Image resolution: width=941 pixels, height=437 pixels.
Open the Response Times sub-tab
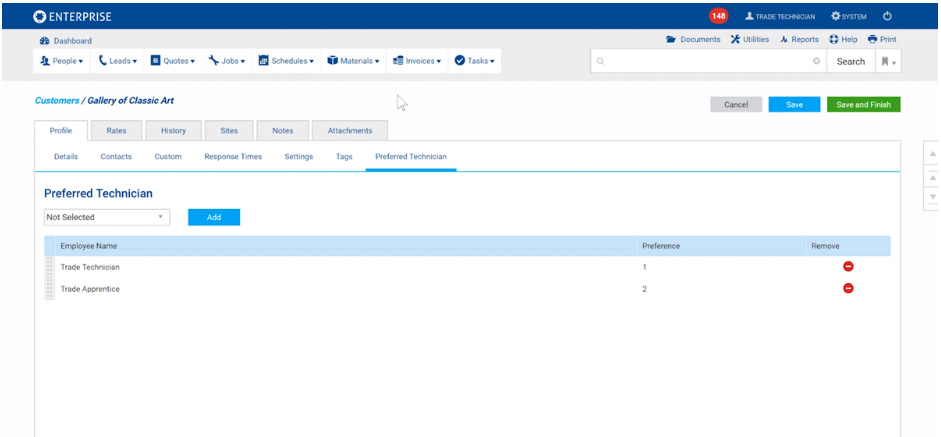pyautogui.click(x=233, y=157)
